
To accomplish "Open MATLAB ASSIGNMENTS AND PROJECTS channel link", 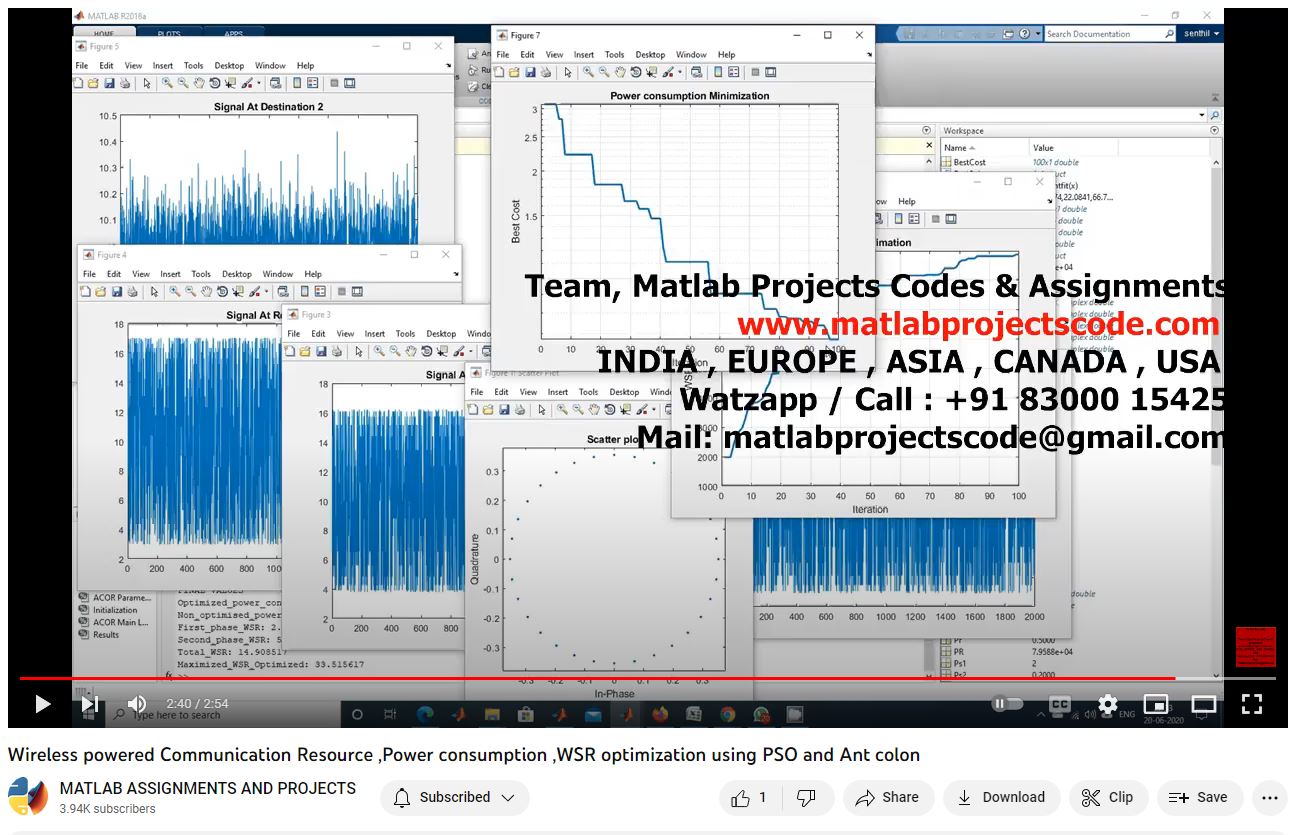I will [x=208, y=788].
